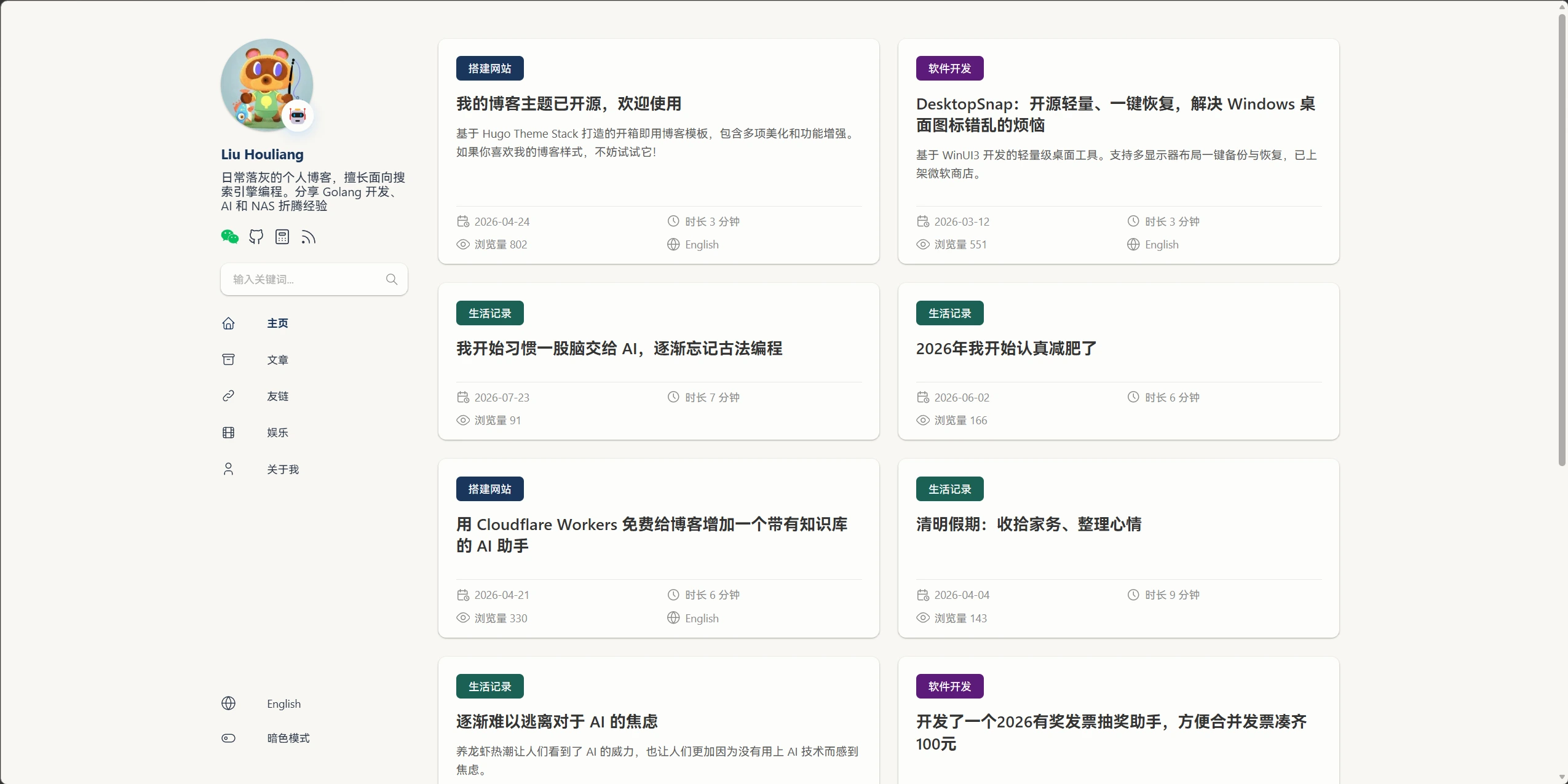Open post 逐渐难以逃离对于 AI 的焦虑

click(557, 722)
